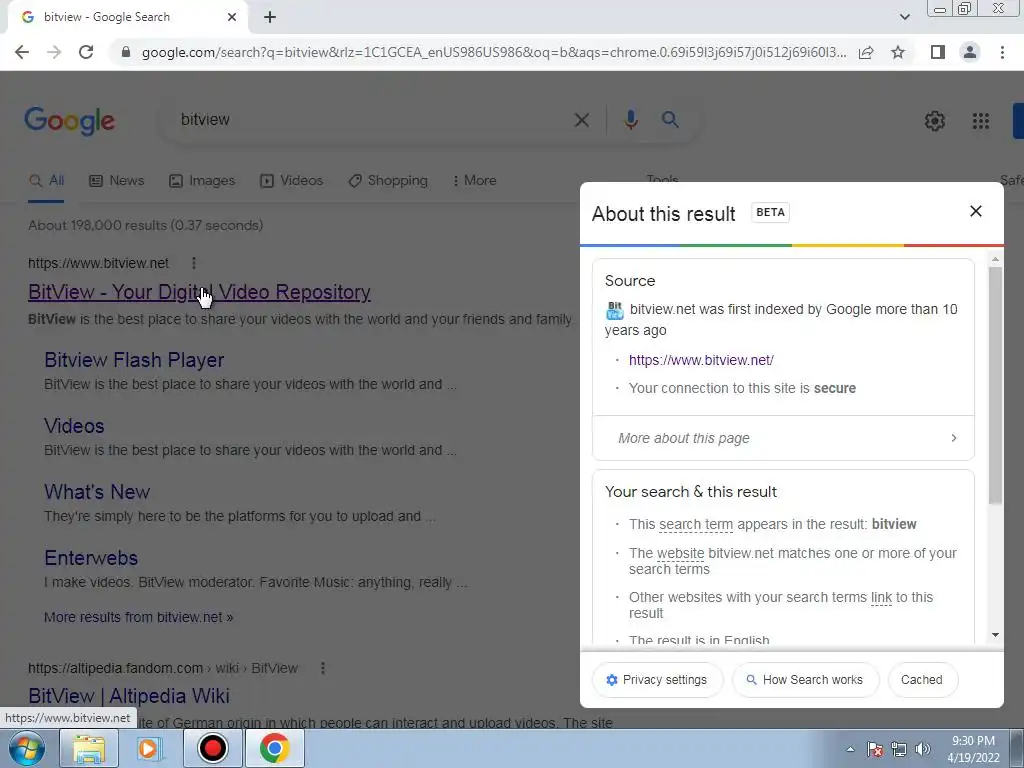Image resolution: width=1024 pixels, height=768 pixels.
Task: Select the All results tab
Action: pyautogui.click(x=46, y=181)
